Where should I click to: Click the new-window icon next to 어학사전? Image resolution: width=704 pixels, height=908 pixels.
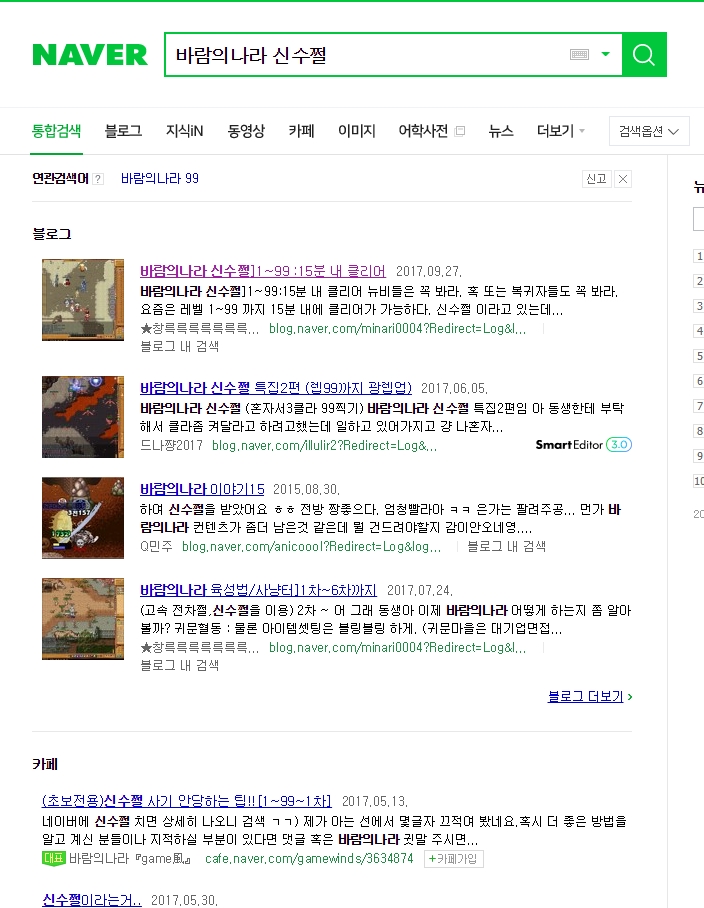coord(460,131)
